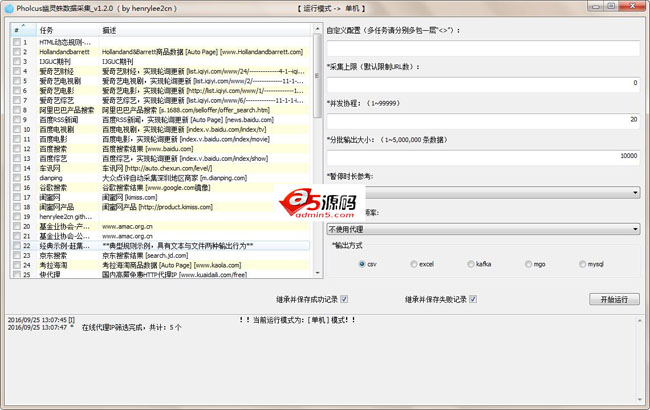Select the checkbox for 百度搜索 task

(x=17, y=149)
